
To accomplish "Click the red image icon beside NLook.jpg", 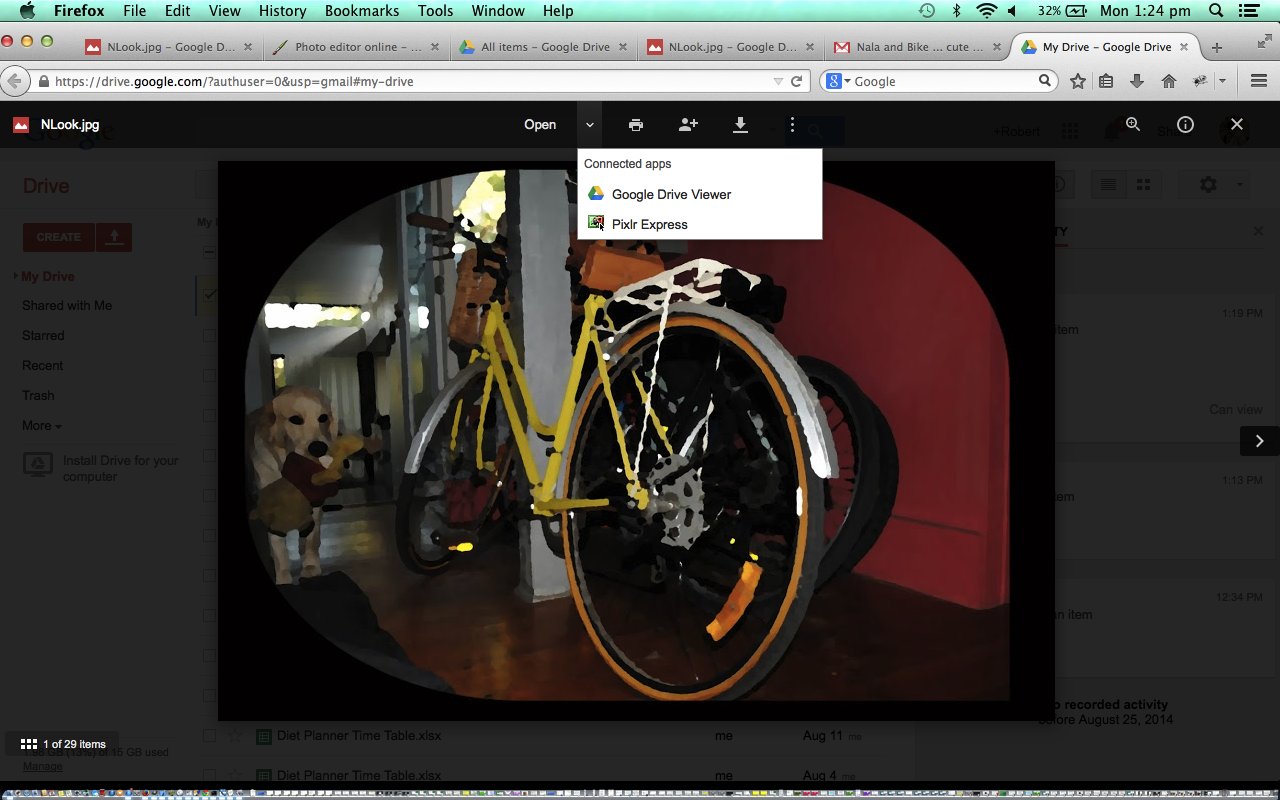I will pos(21,125).
